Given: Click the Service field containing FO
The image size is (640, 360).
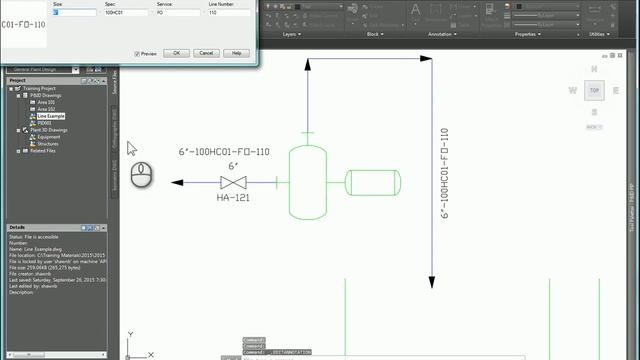Looking at the screenshot, I should tap(178, 13).
